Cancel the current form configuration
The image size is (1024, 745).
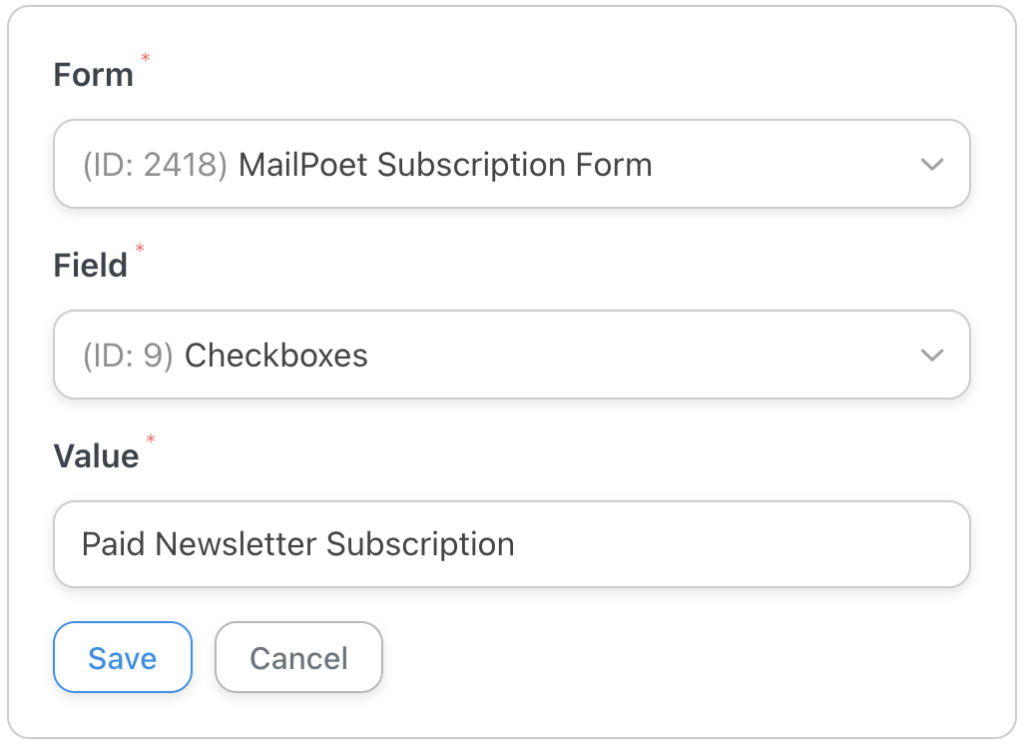coord(298,657)
